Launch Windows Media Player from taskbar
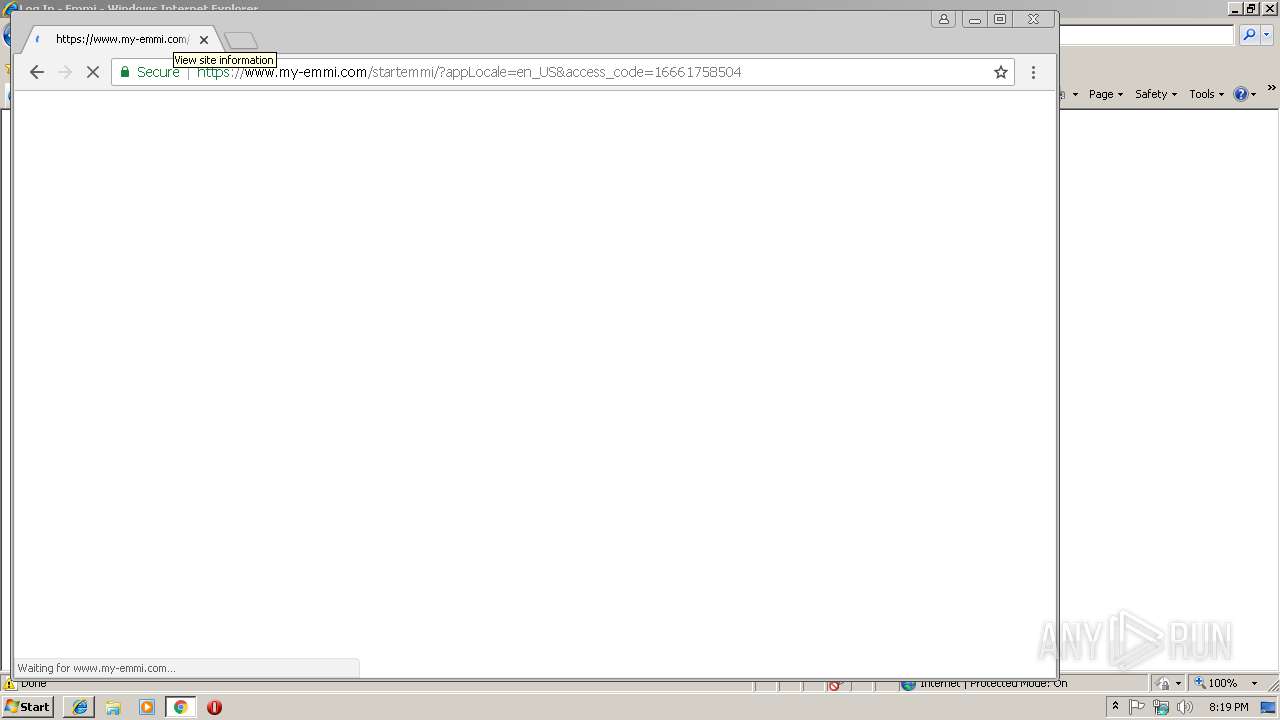This screenshot has width=1280, height=720. (x=147, y=707)
